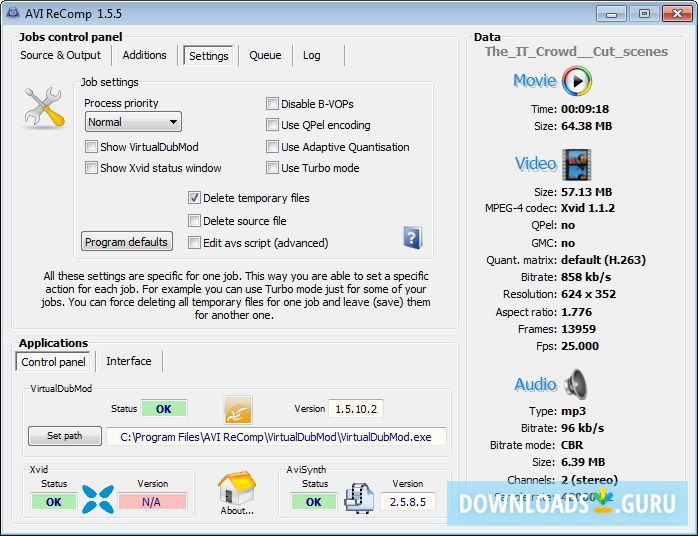Select the Settings tab

coord(208,56)
